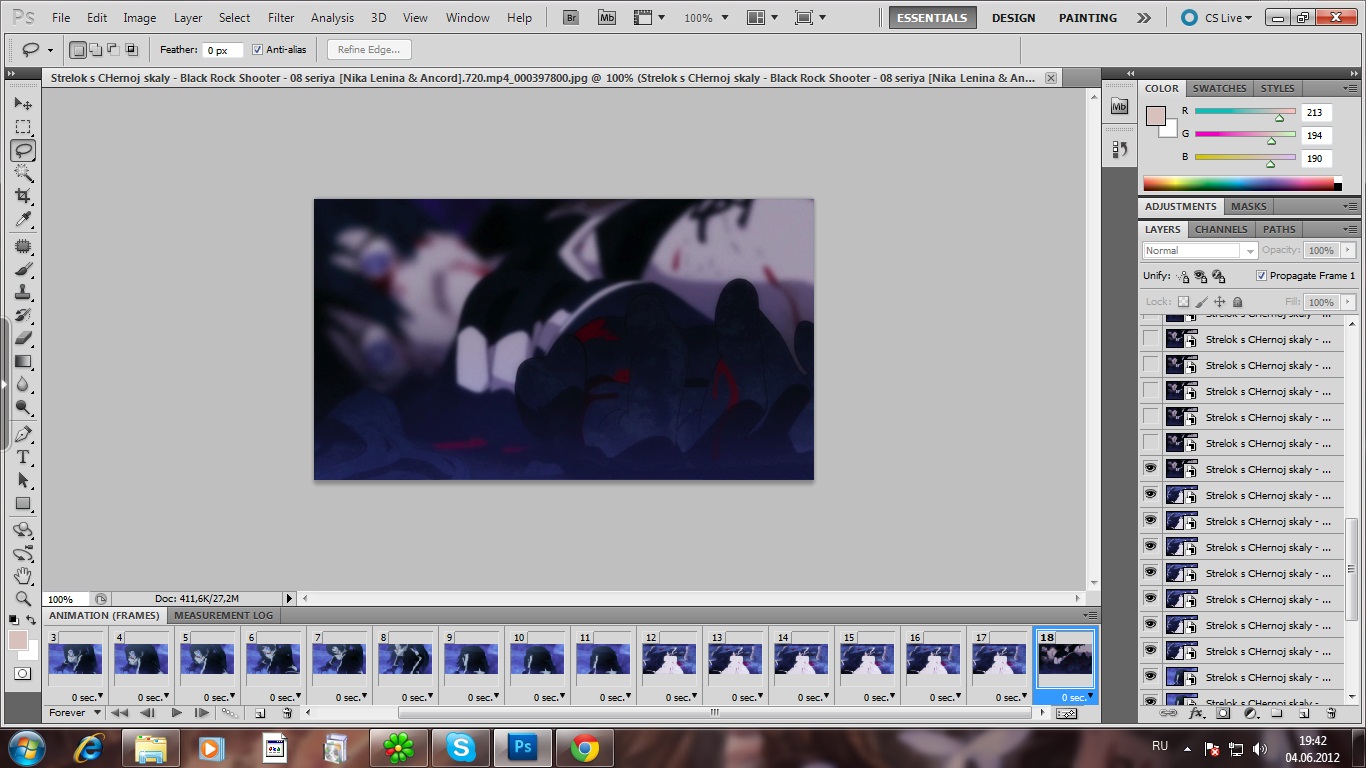
Task: Select the History Brush tool
Action: click(23, 315)
